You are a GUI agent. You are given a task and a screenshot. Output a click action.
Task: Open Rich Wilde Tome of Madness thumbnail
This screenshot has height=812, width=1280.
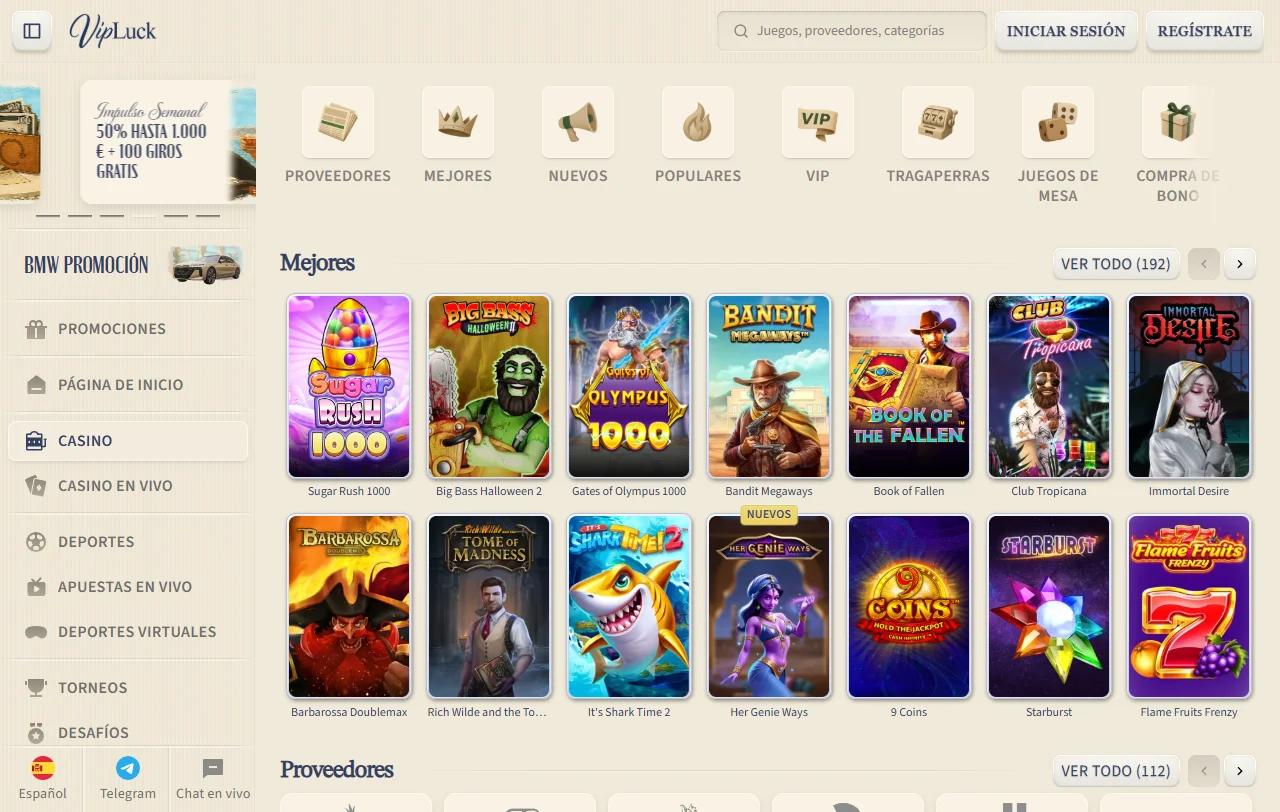(x=489, y=606)
